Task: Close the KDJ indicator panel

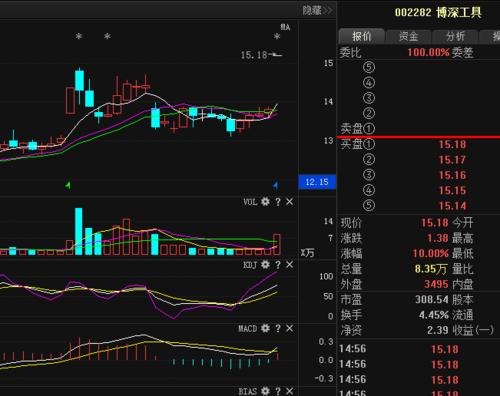Action: (x=290, y=265)
